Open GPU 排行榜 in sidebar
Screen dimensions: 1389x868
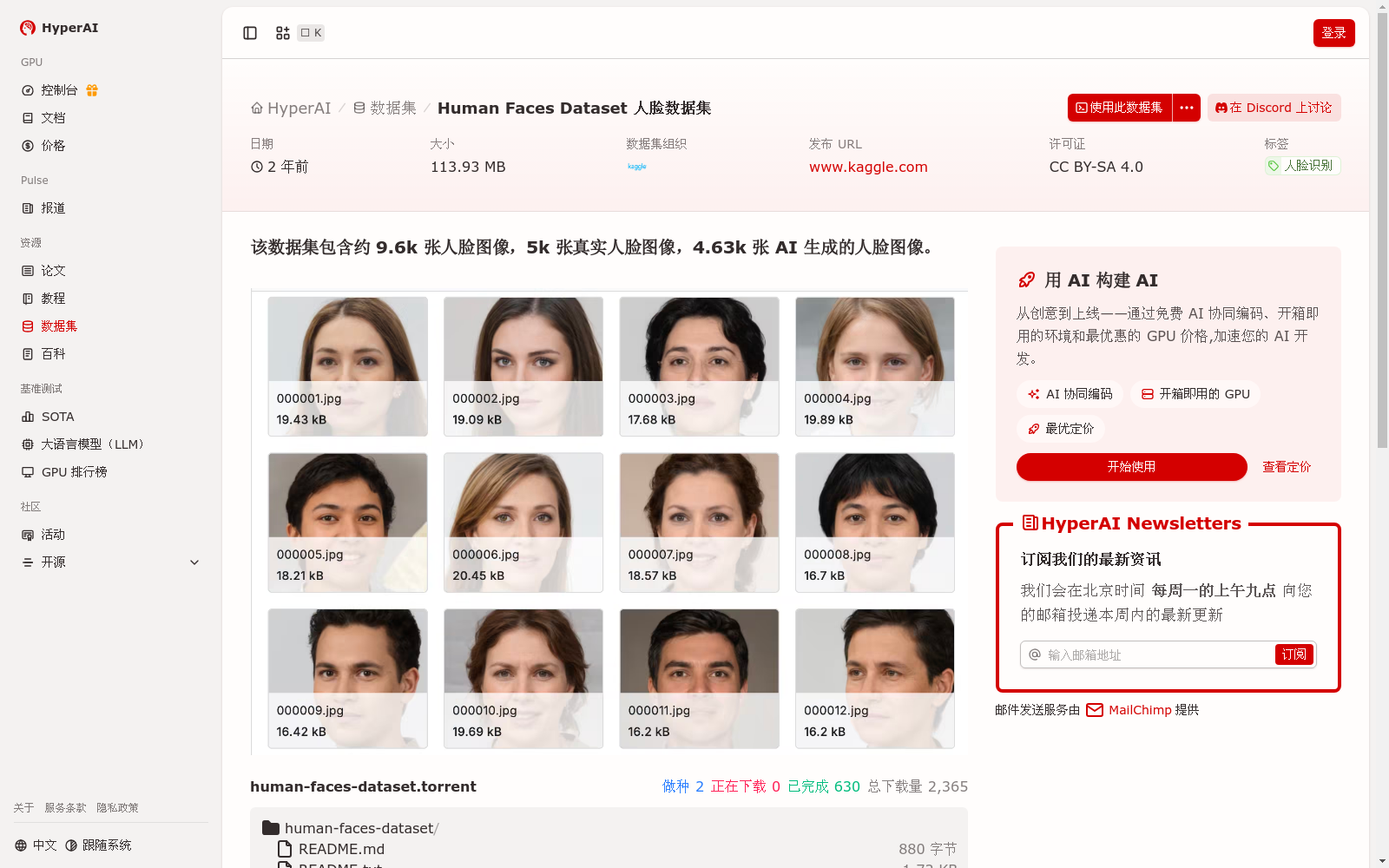tap(64, 472)
